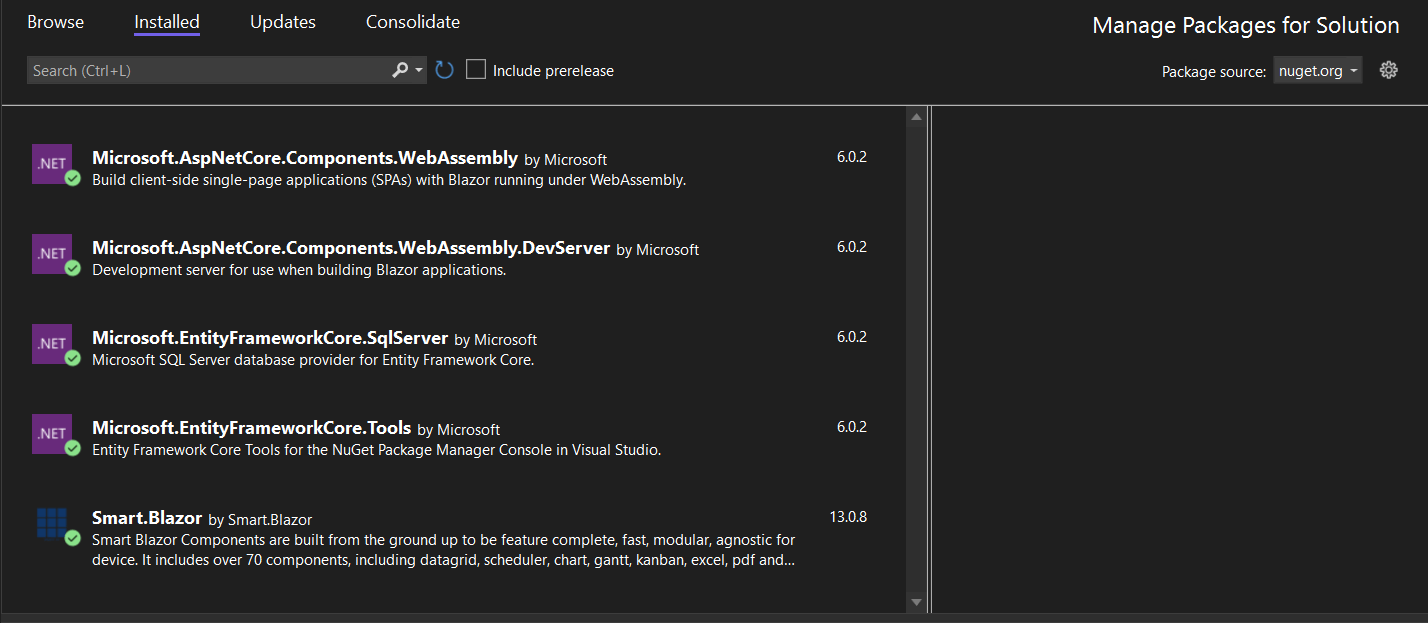This screenshot has width=1428, height=623.
Task: Click scrollbar down arrow in package list
Action: click(x=916, y=602)
